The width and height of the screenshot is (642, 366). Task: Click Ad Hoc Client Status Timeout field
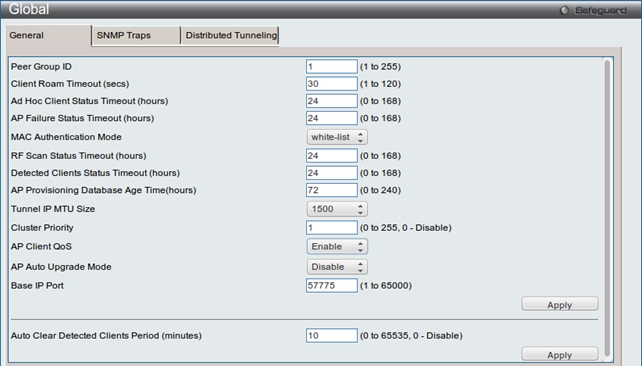click(332, 101)
